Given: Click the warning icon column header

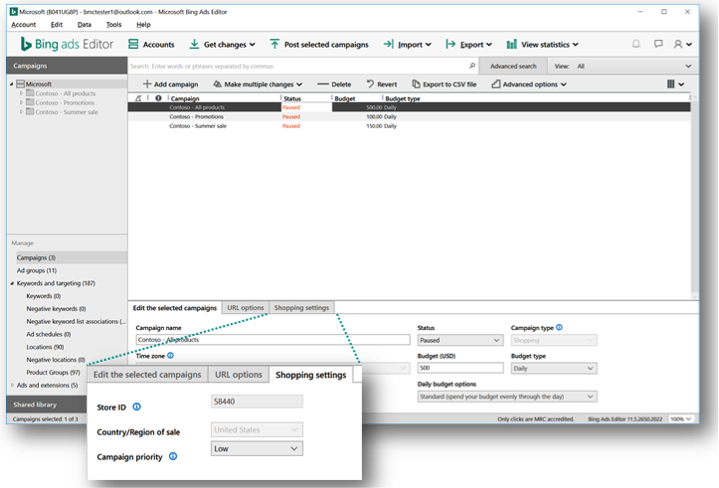Looking at the screenshot, I should [x=138, y=98].
